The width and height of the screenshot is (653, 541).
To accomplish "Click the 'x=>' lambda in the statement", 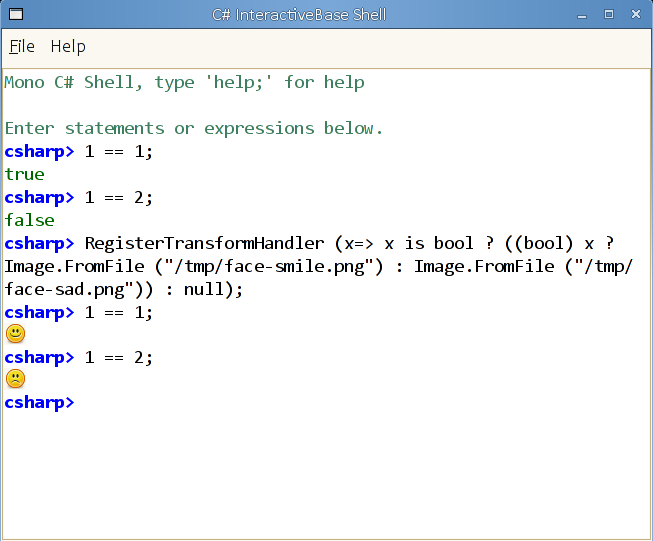I will 360,243.
